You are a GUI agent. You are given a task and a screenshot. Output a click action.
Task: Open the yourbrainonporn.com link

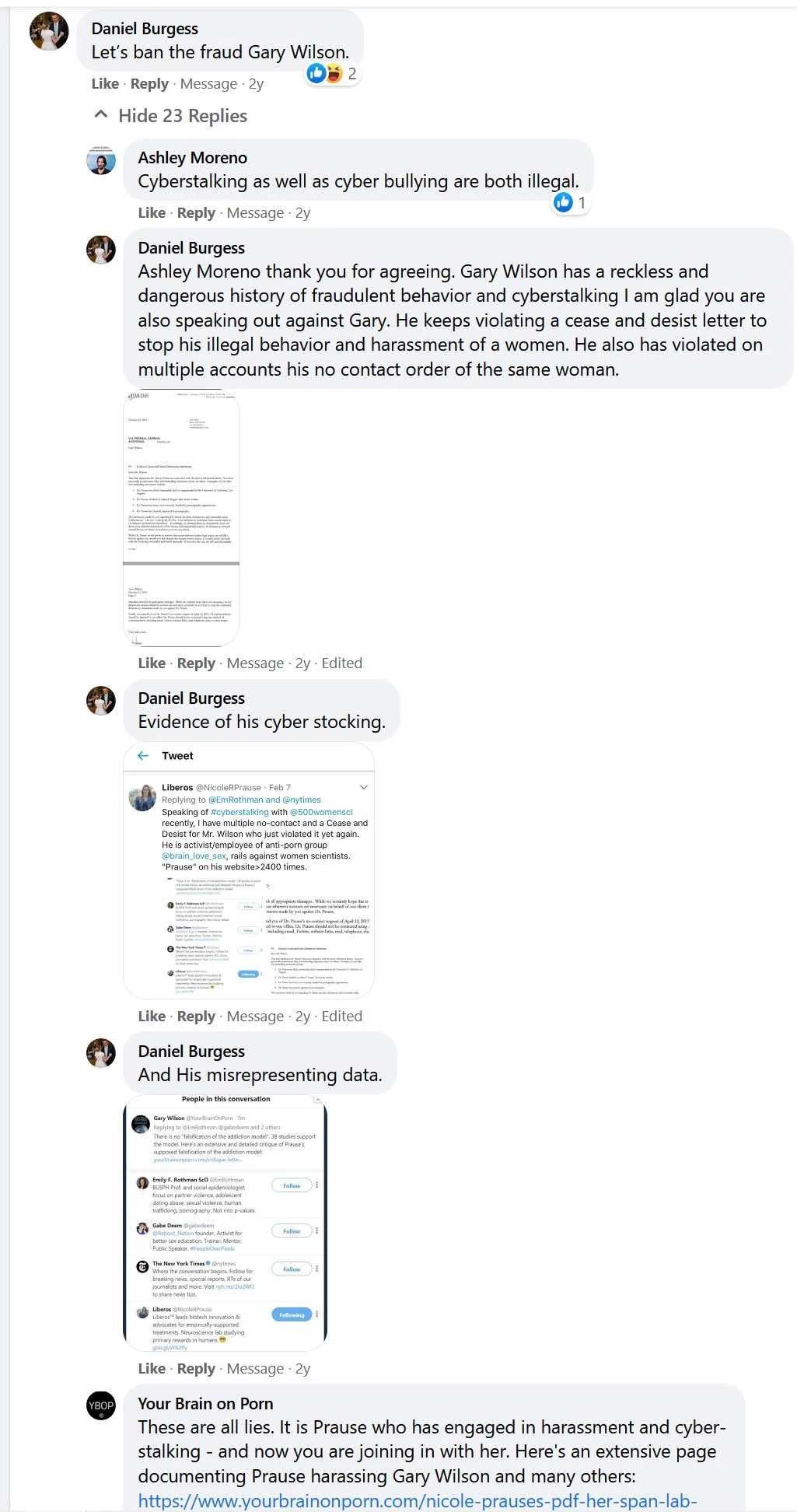pos(417,1500)
